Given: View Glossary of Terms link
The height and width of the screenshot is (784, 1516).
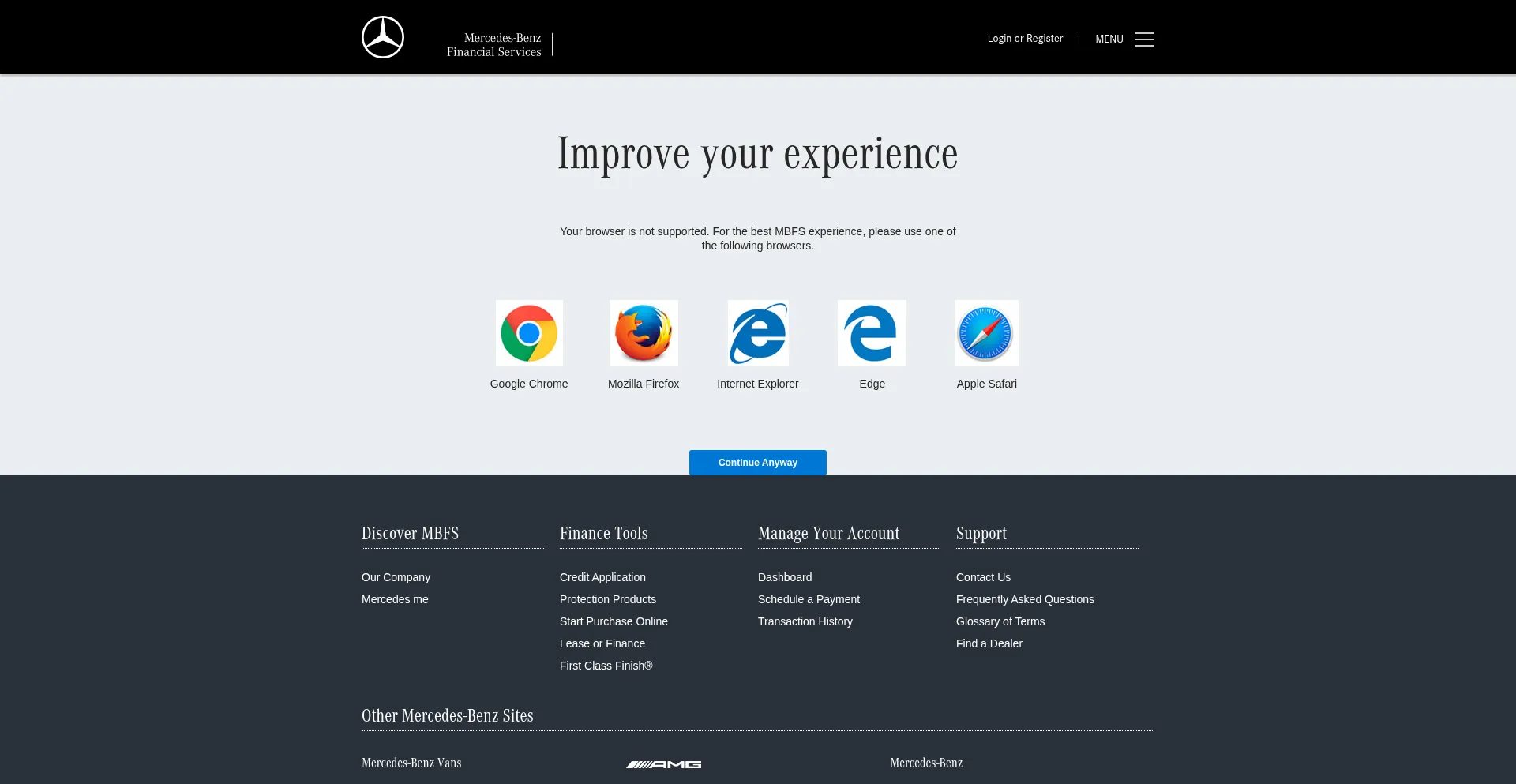Looking at the screenshot, I should coord(1000,621).
